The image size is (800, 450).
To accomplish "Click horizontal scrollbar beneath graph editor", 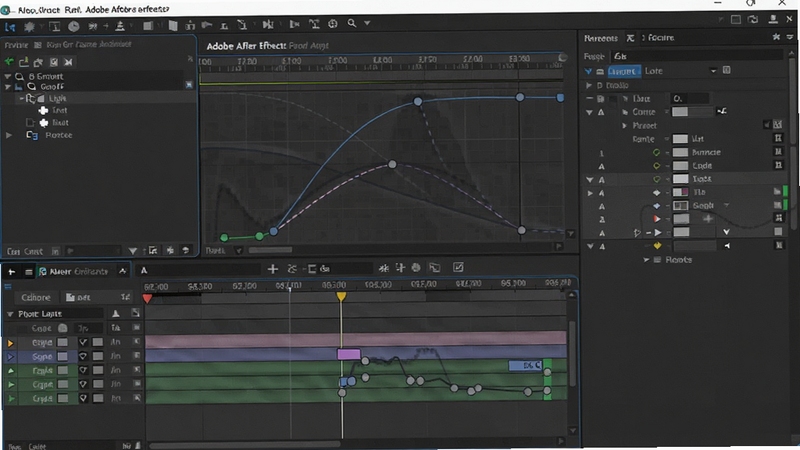I will [270, 250].
